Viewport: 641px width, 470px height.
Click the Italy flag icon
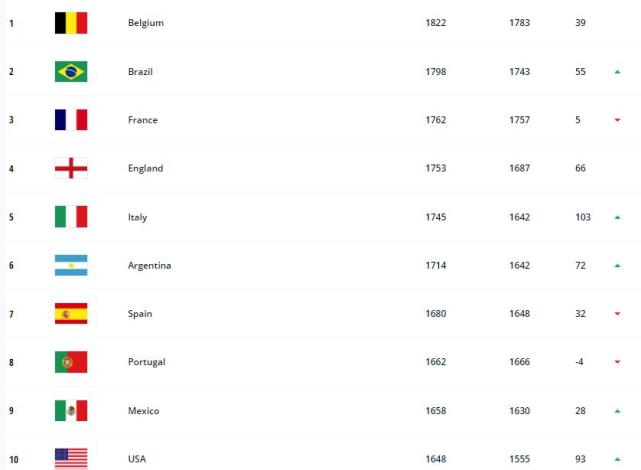[71, 217]
